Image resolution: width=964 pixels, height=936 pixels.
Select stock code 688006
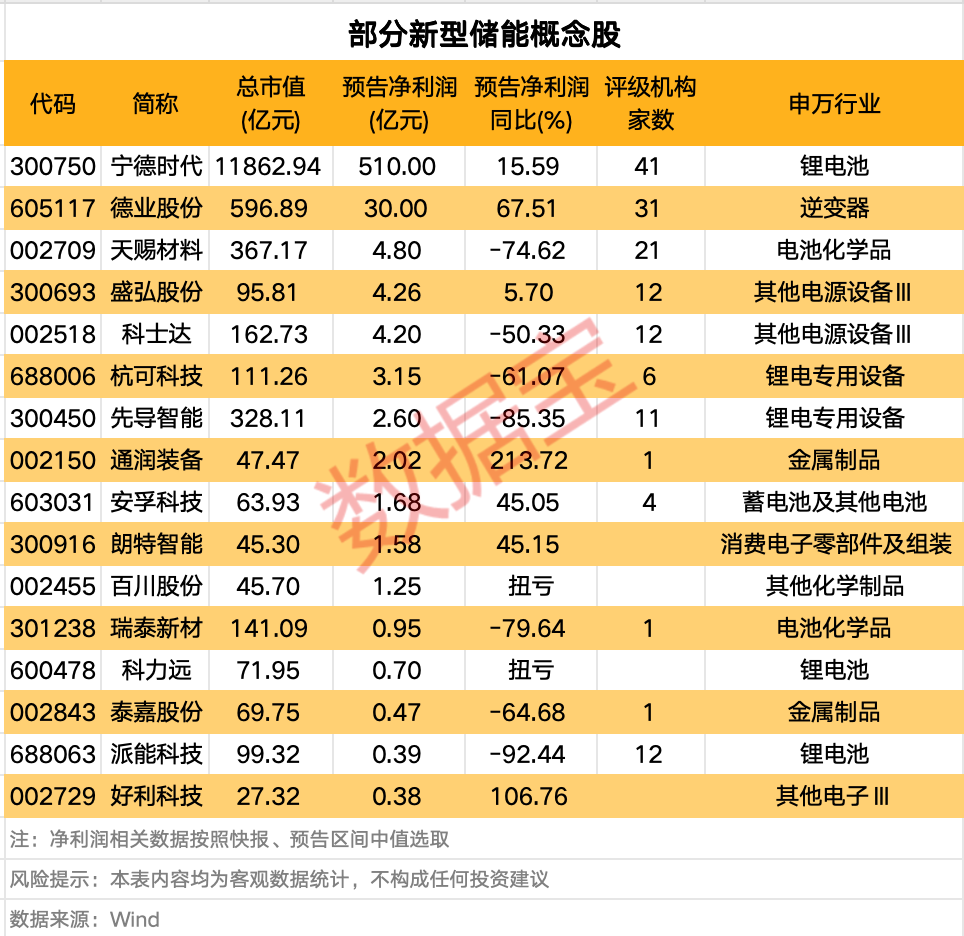53,376
